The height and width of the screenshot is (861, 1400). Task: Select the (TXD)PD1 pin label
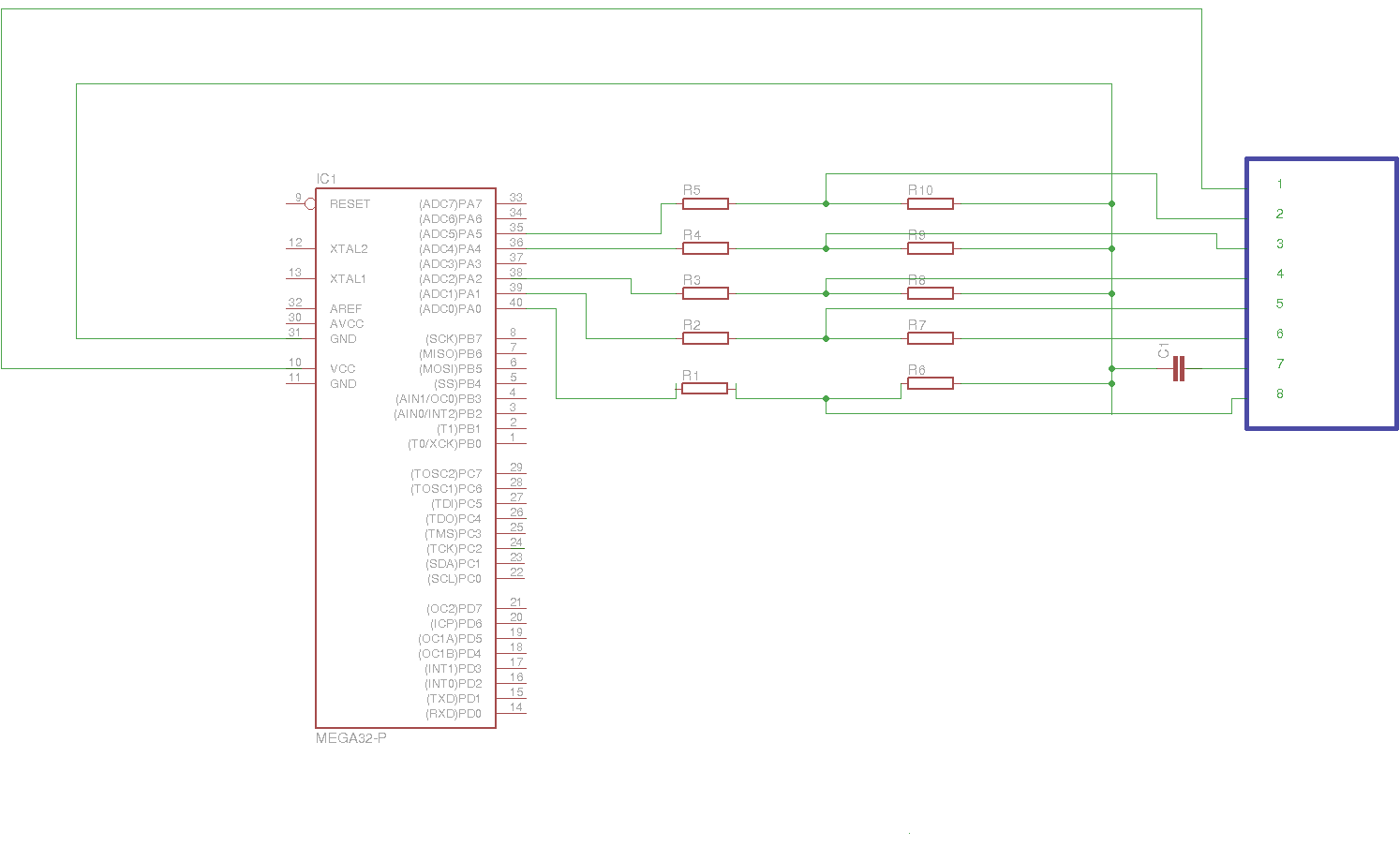454,699
